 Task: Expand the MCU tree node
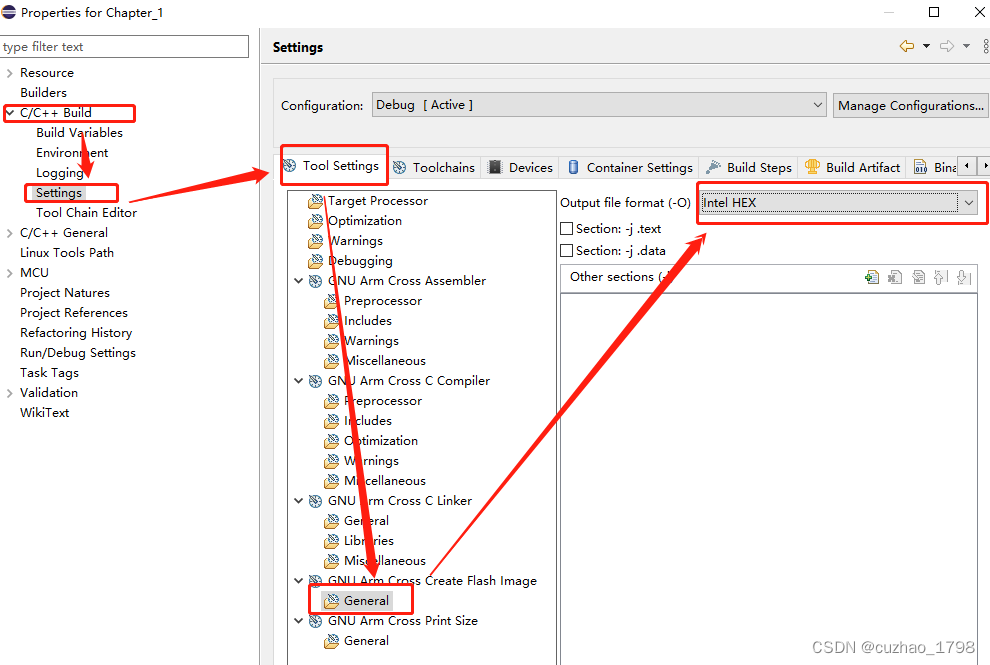pyautogui.click(x=9, y=273)
